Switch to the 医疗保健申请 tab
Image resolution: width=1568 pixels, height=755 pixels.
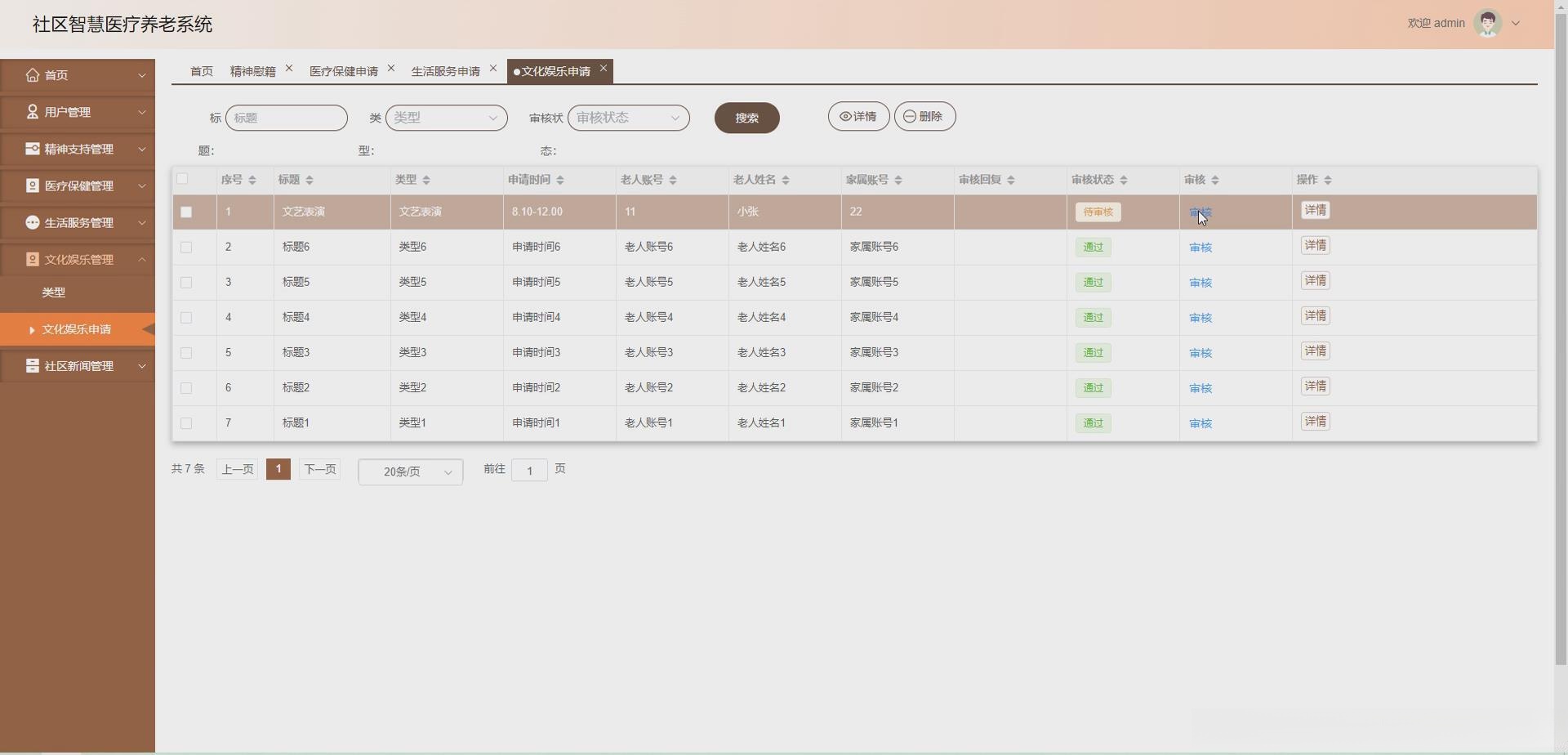[344, 71]
